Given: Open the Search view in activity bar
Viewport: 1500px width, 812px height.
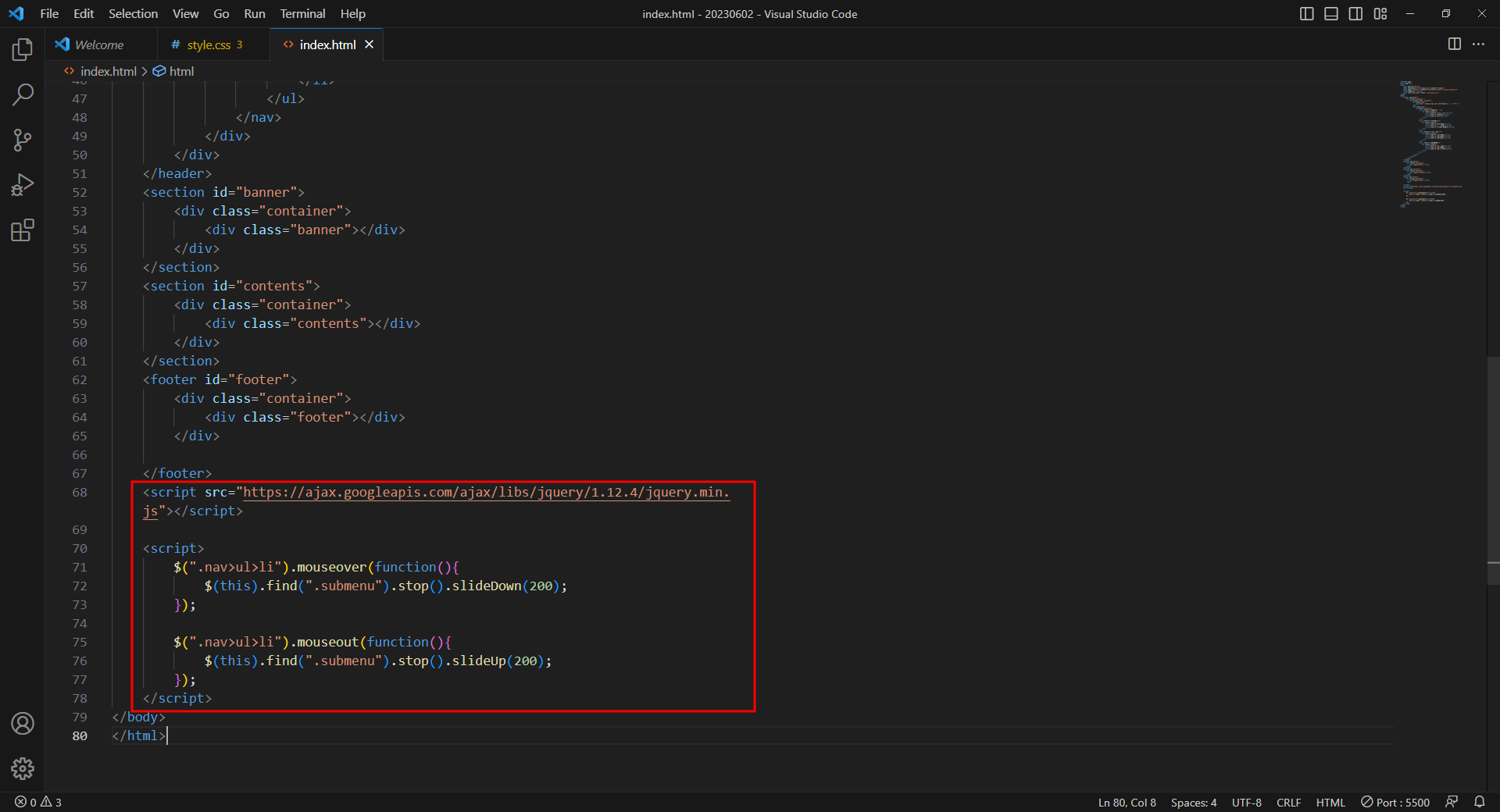Looking at the screenshot, I should click(x=23, y=94).
